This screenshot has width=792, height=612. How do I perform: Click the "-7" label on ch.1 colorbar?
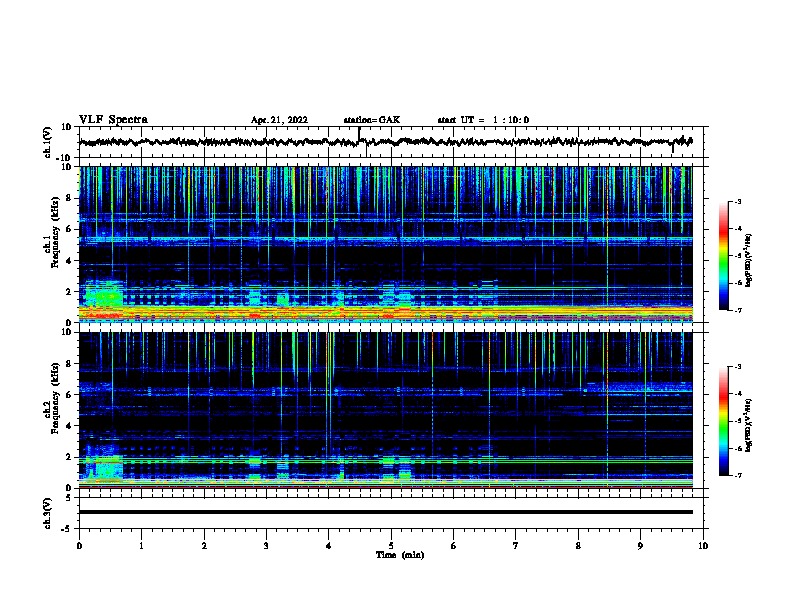[x=737, y=310]
